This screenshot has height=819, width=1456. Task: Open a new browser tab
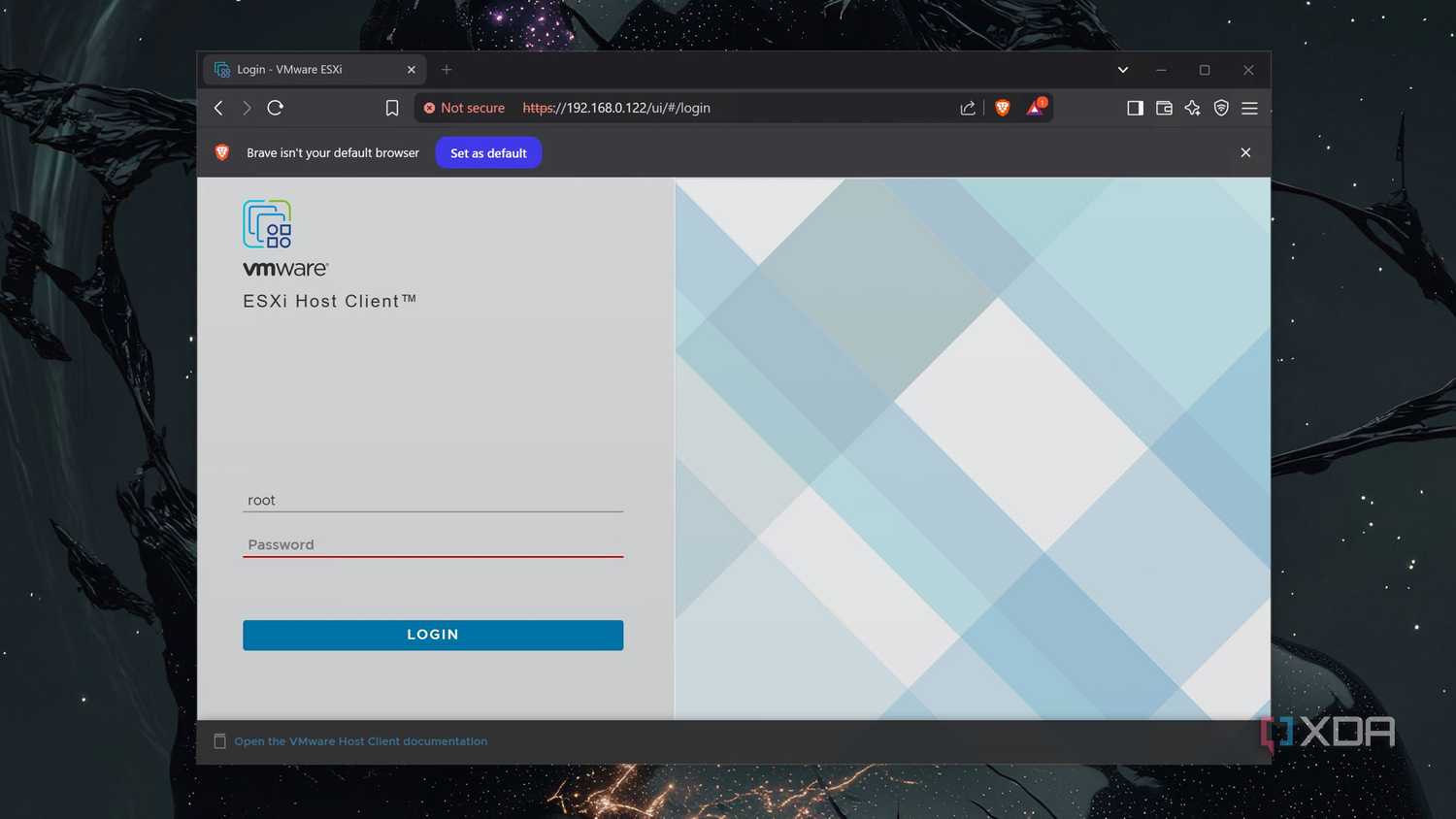[x=447, y=70]
